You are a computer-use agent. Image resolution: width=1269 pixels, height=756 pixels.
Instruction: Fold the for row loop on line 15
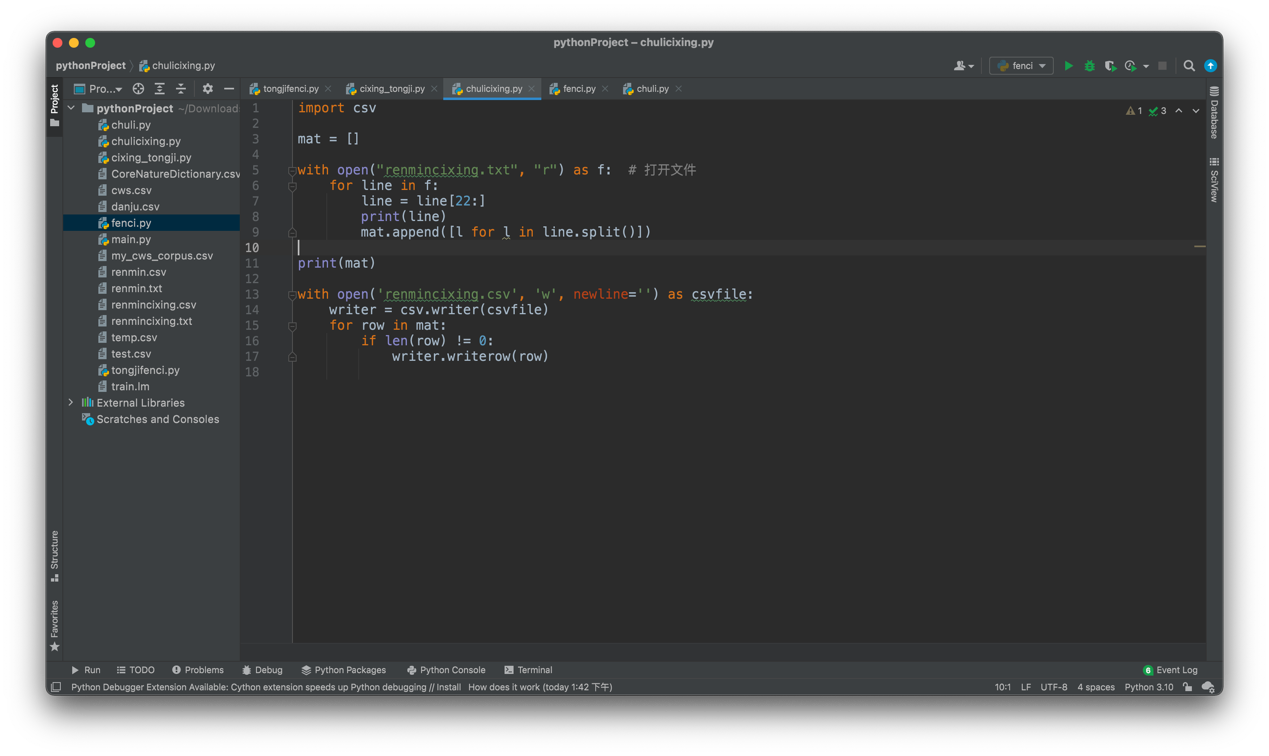pos(292,326)
